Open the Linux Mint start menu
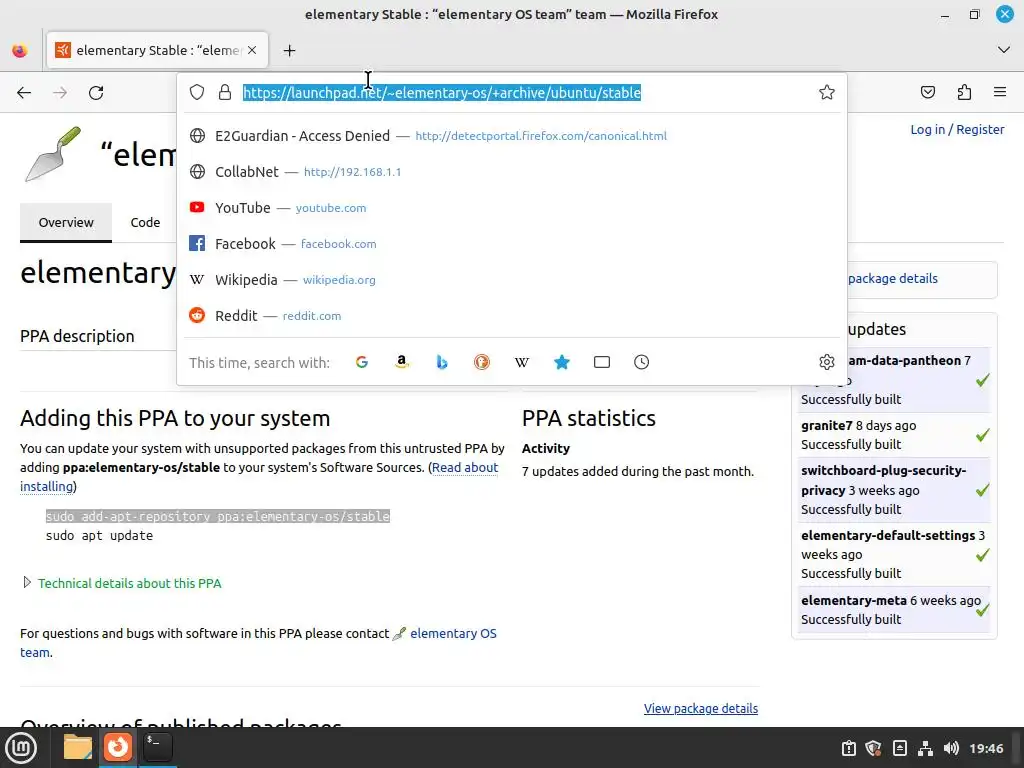This screenshot has width=1024, height=768. [22, 748]
